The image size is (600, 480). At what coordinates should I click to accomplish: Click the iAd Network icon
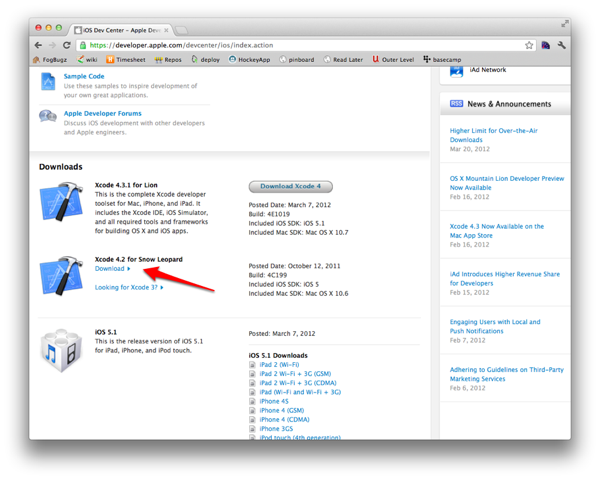pos(456,71)
